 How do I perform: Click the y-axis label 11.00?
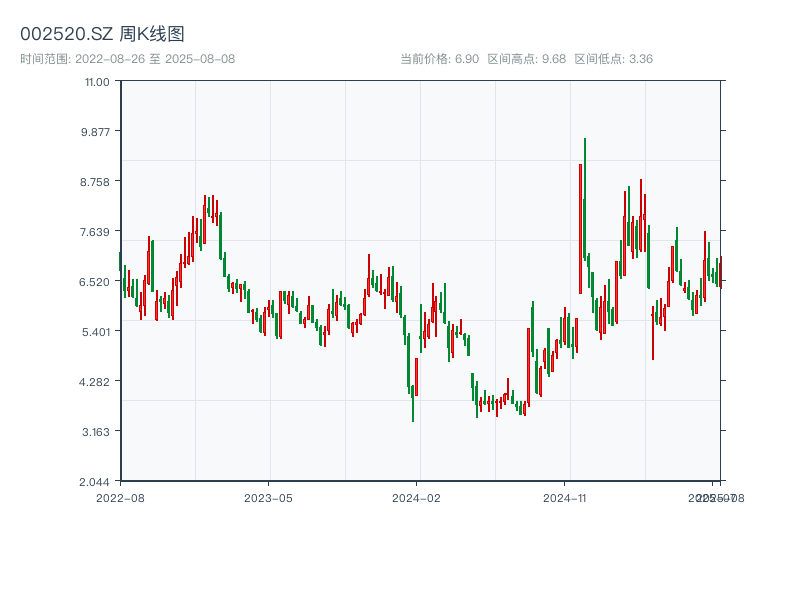(97, 82)
